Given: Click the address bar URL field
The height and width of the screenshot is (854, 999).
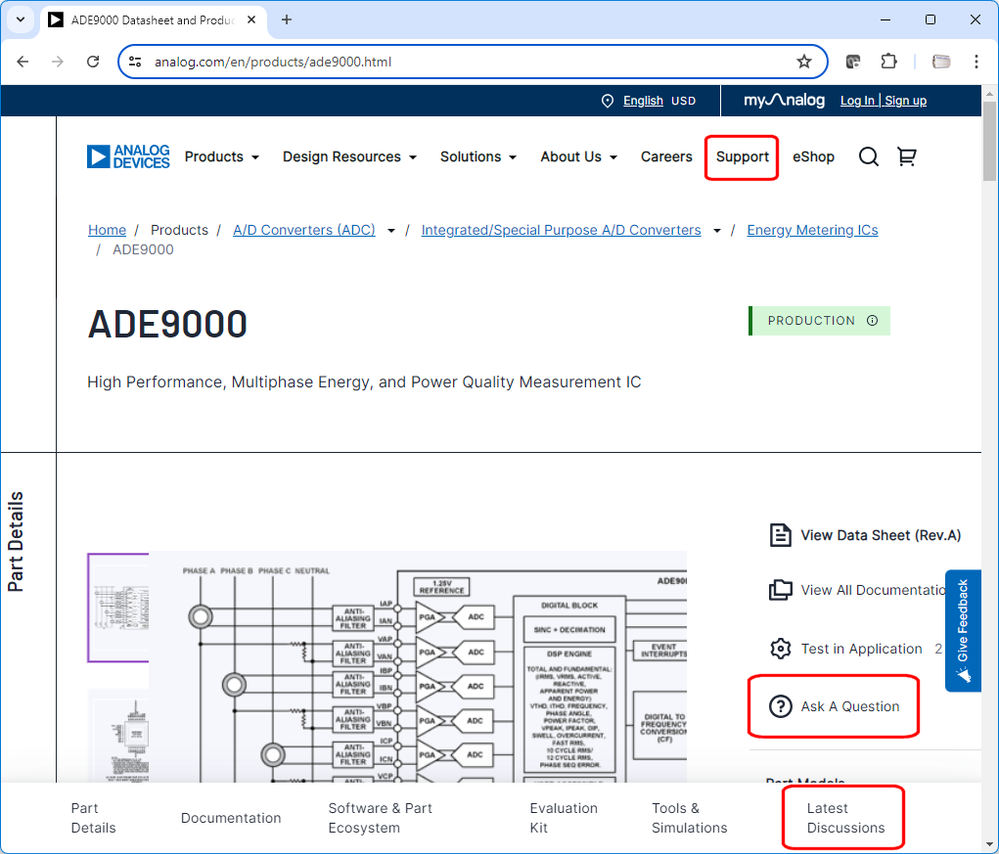Looking at the screenshot, I should pyautogui.click(x=471, y=62).
